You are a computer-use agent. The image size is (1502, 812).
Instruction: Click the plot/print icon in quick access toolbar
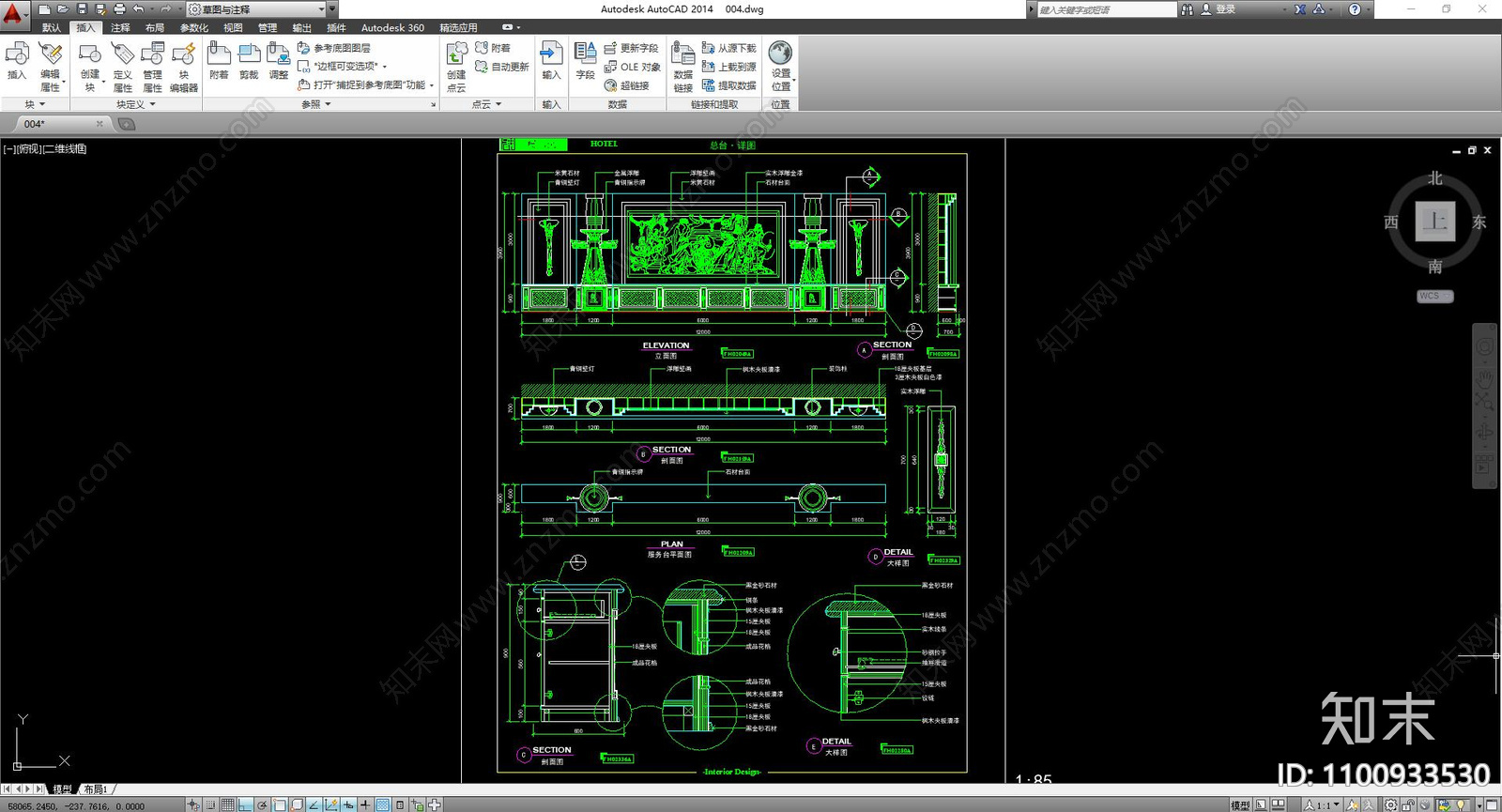(119, 8)
